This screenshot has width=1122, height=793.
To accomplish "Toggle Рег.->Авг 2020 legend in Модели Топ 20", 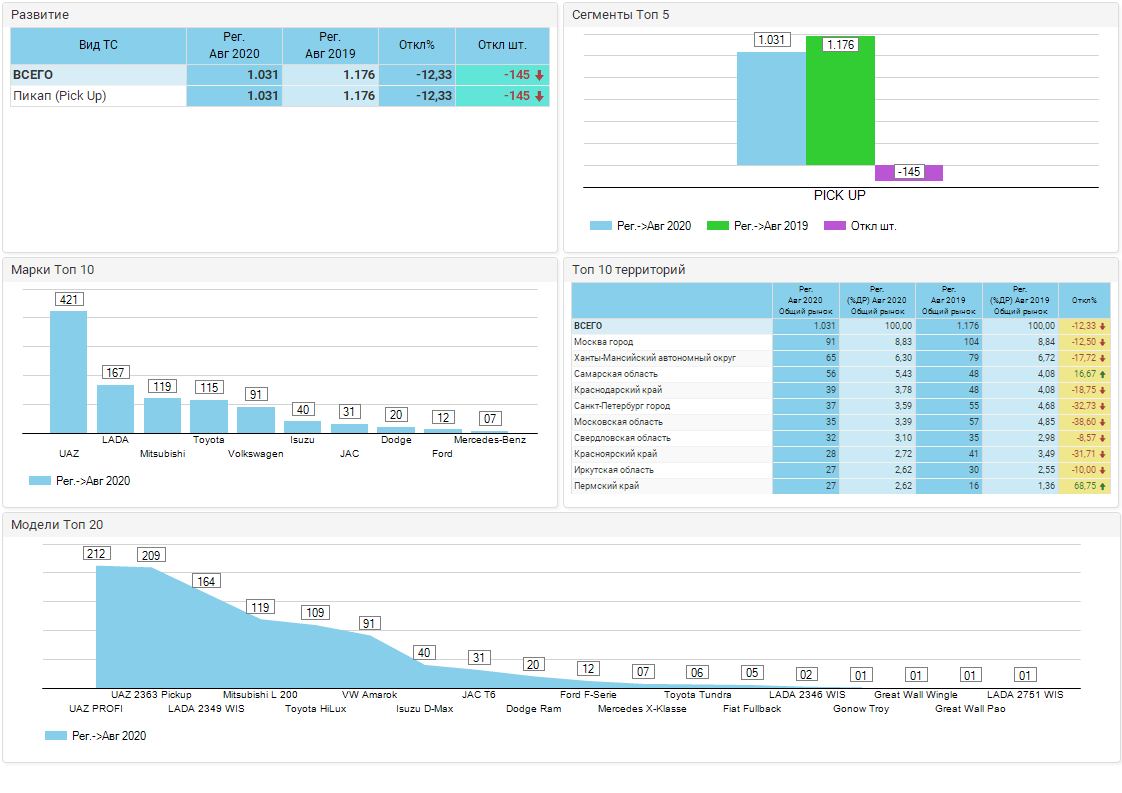I will click(x=96, y=736).
